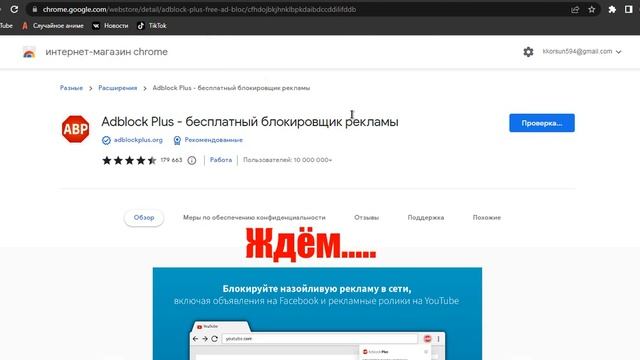This screenshot has width=640, height=360.
Task: Click the Рекомендованные badge icon
Action: [x=177, y=140]
